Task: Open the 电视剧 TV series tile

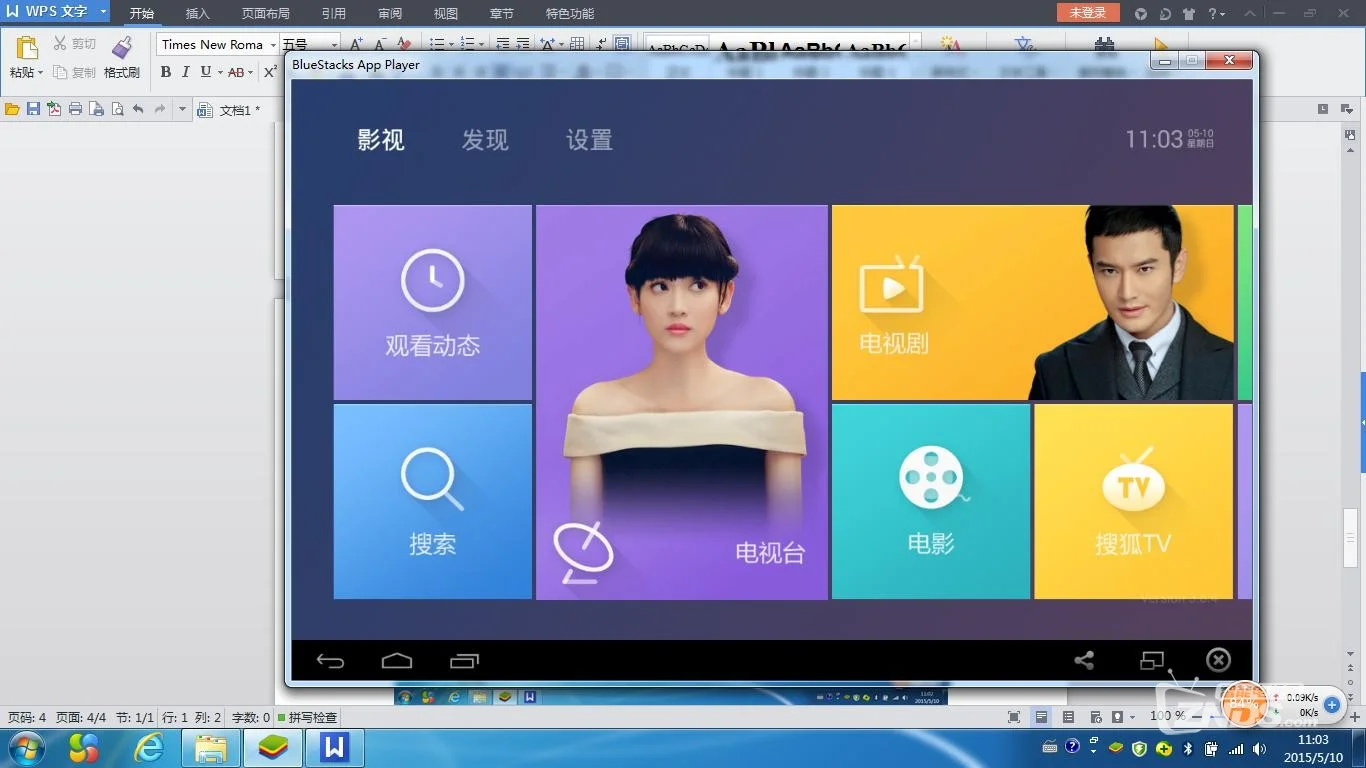Action: pyautogui.click(x=1032, y=302)
